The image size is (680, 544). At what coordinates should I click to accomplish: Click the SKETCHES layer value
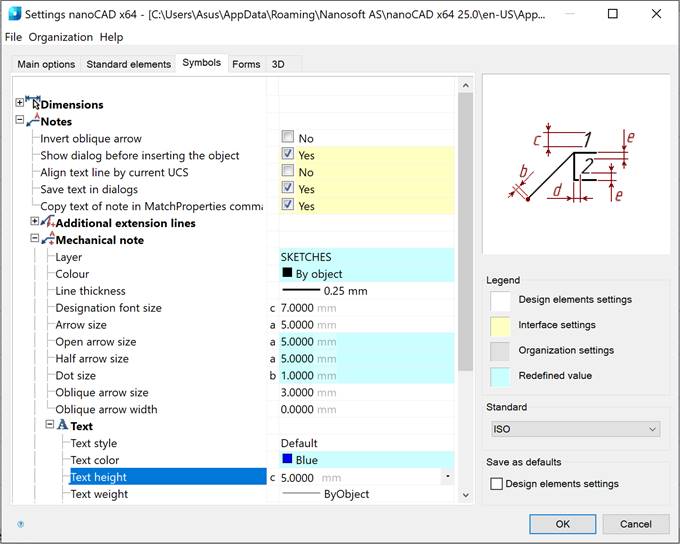pyautogui.click(x=306, y=257)
